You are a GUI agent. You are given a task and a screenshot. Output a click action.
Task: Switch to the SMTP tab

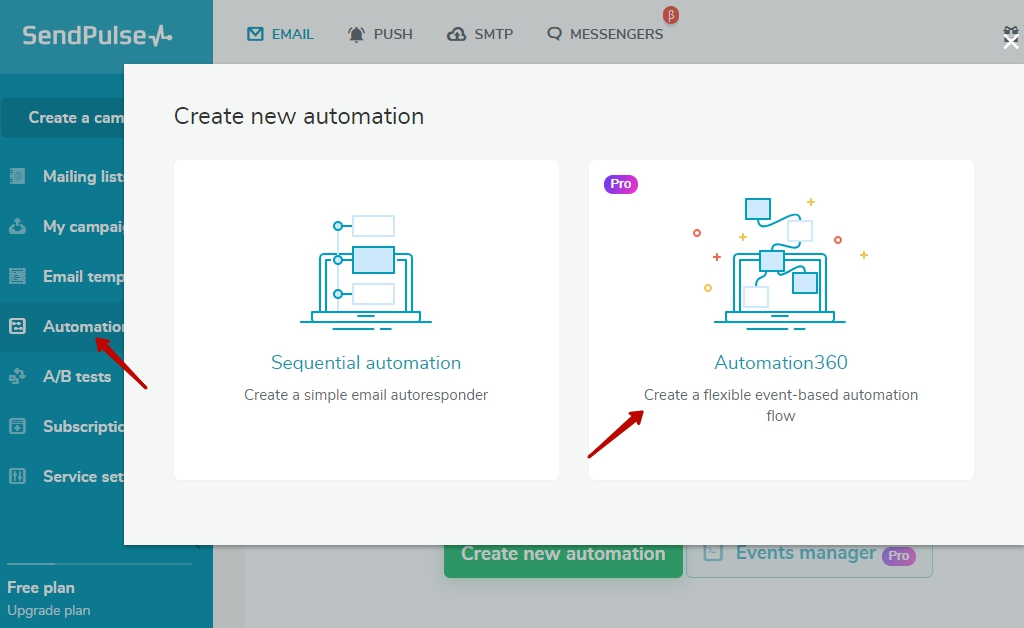point(480,34)
